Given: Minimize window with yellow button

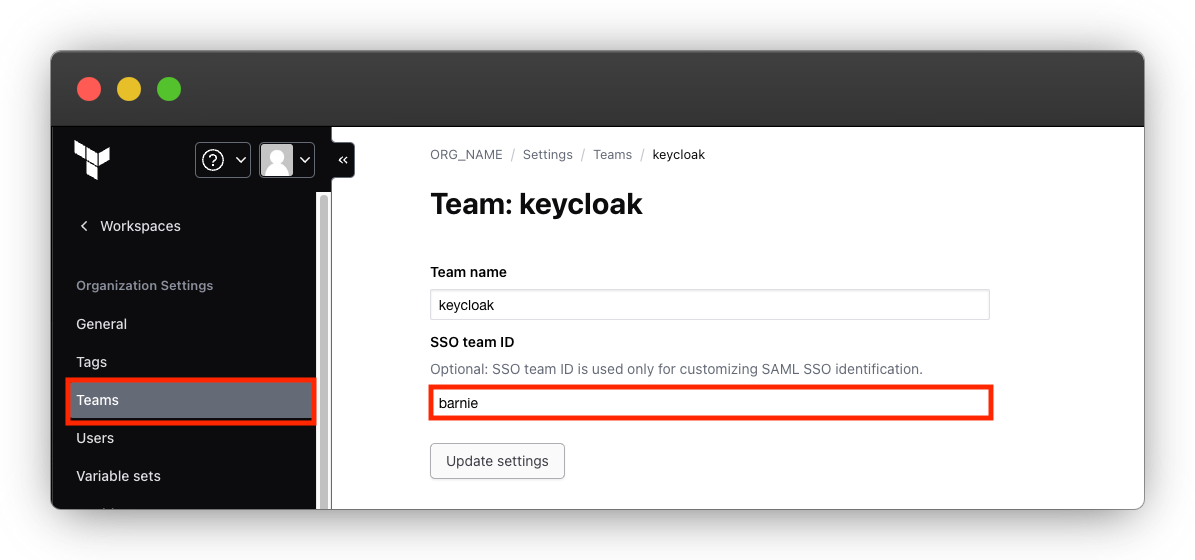Looking at the screenshot, I should click(129, 89).
